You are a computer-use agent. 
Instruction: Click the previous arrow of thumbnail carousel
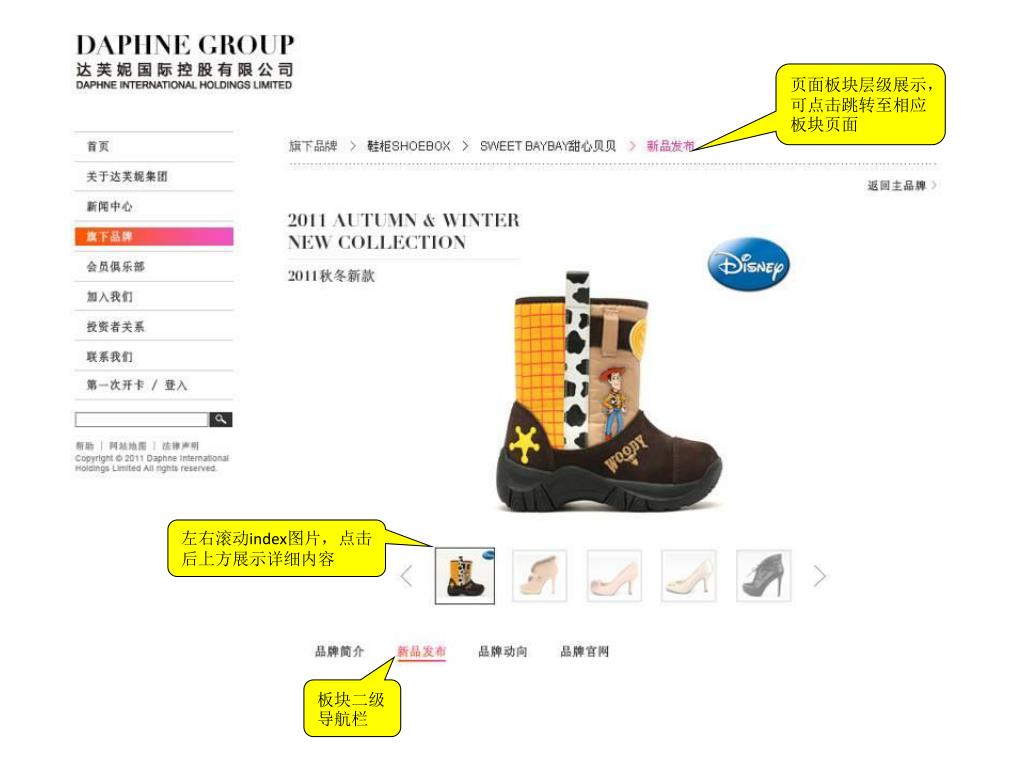pyautogui.click(x=406, y=576)
